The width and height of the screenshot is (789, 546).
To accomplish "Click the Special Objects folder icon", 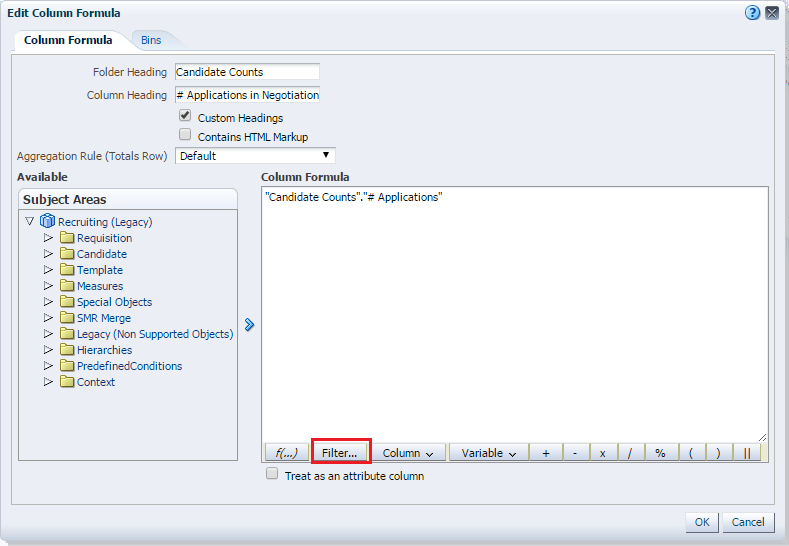I will [67, 301].
